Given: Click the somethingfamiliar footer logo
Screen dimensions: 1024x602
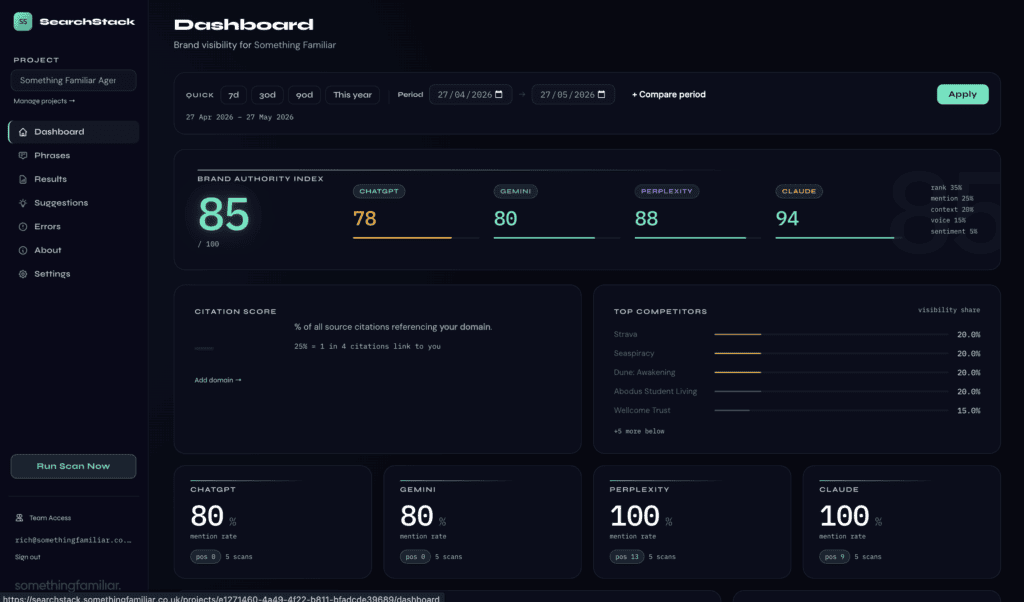Looking at the screenshot, I should click(x=67, y=585).
